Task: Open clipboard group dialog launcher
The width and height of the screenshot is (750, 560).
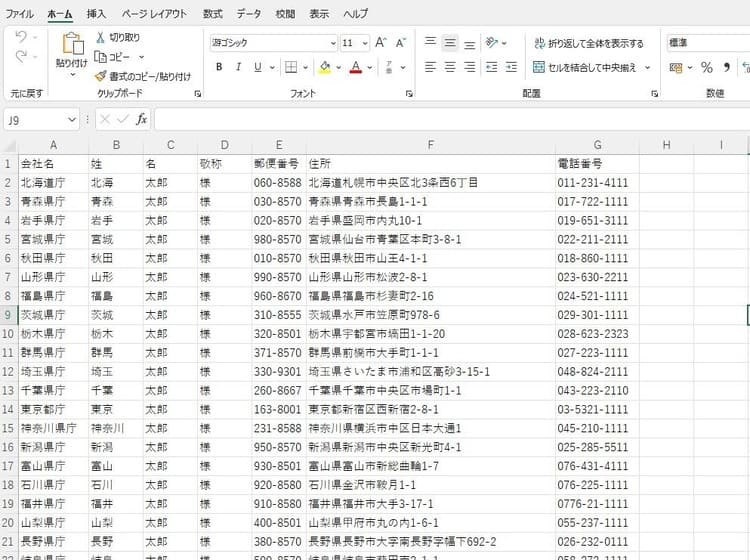Action: coord(197,94)
